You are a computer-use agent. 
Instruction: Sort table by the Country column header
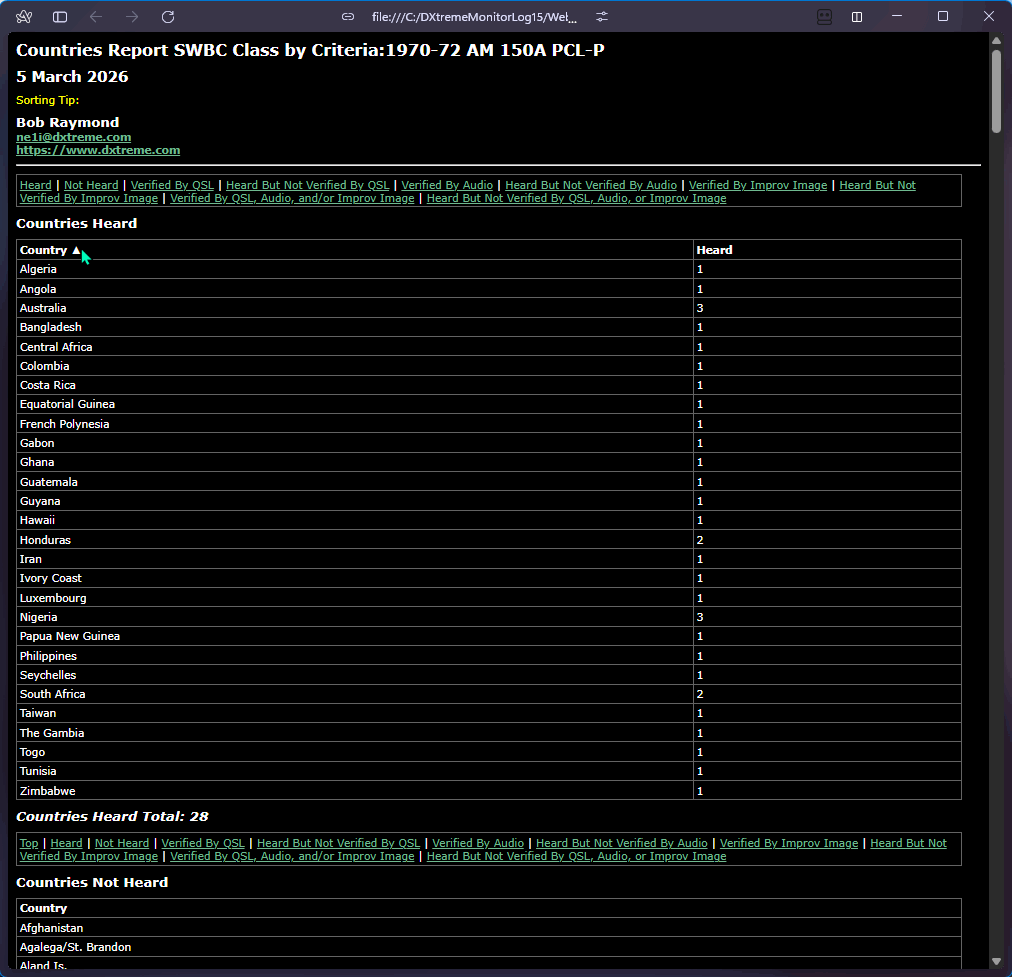point(43,250)
